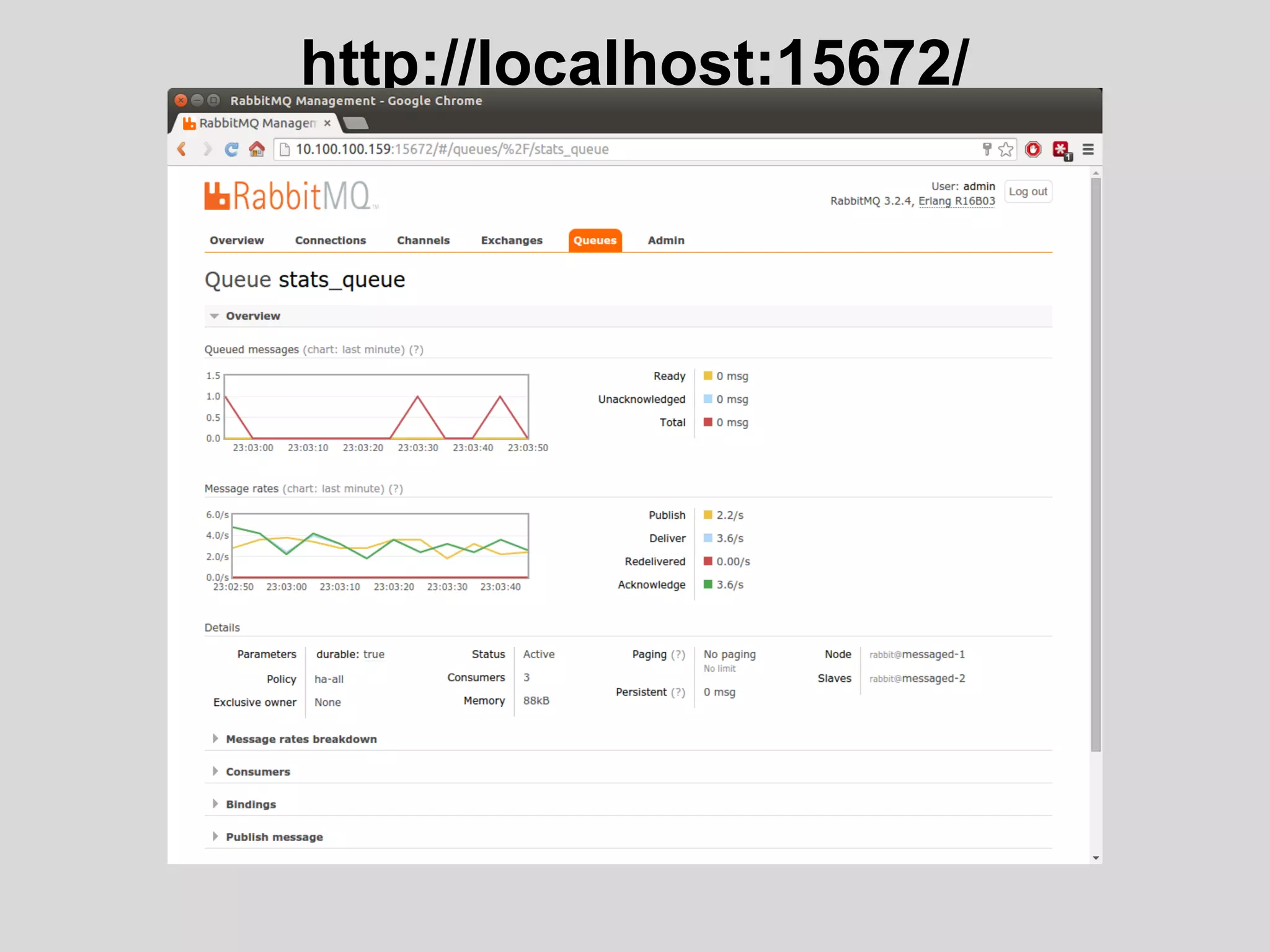
Task: Click the 'durable: true' parameter text
Action: pos(350,654)
